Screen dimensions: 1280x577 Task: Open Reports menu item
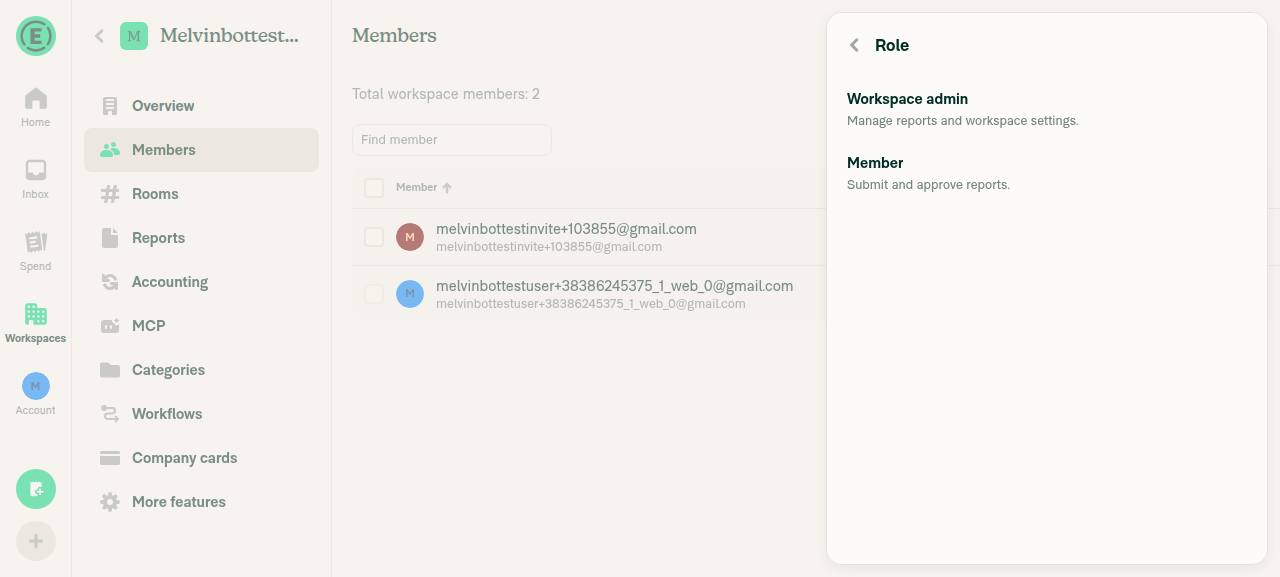point(201,238)
